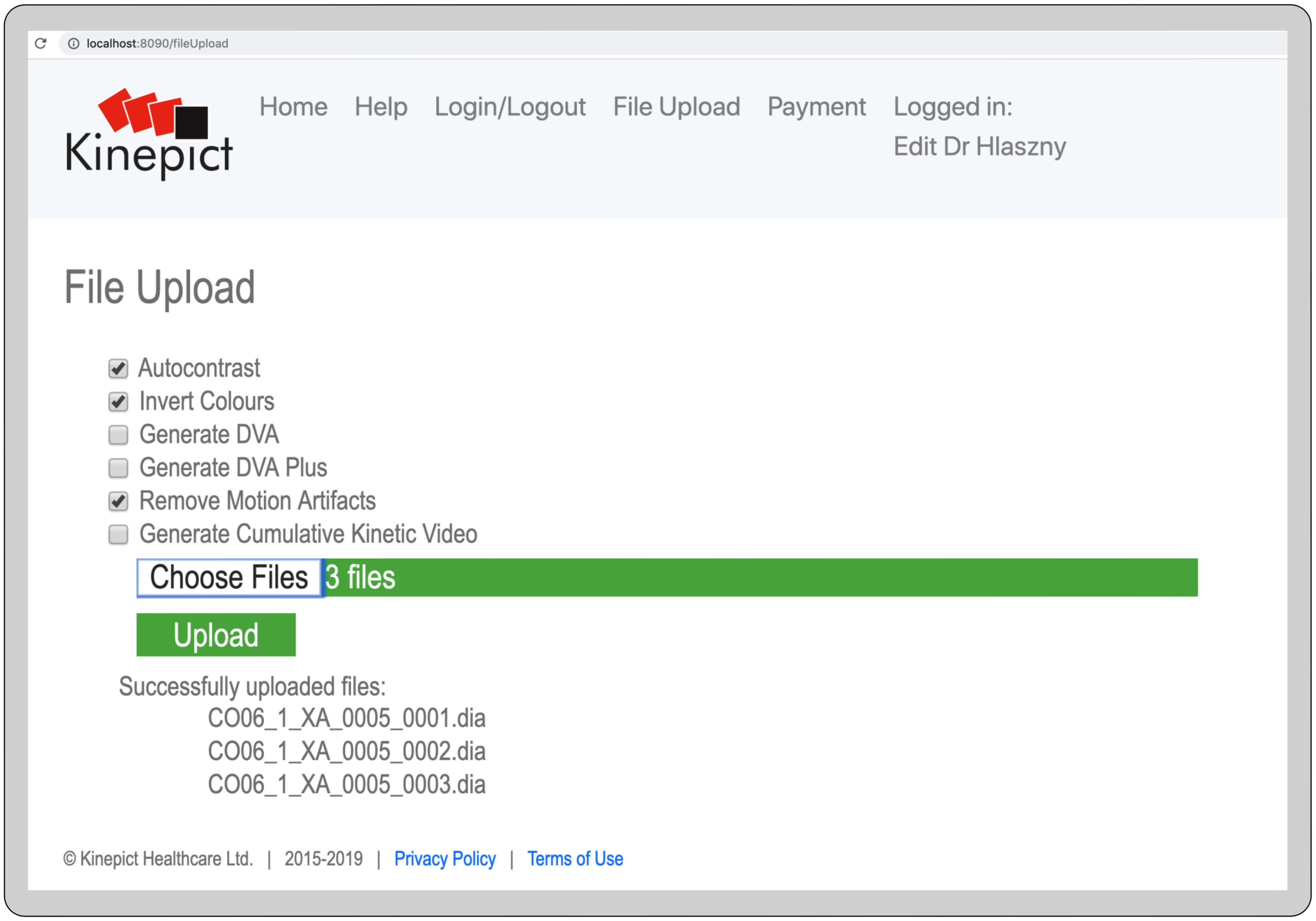
Task: Disable Remove Motion Artifacts checkbox
Action: (118, 502)
